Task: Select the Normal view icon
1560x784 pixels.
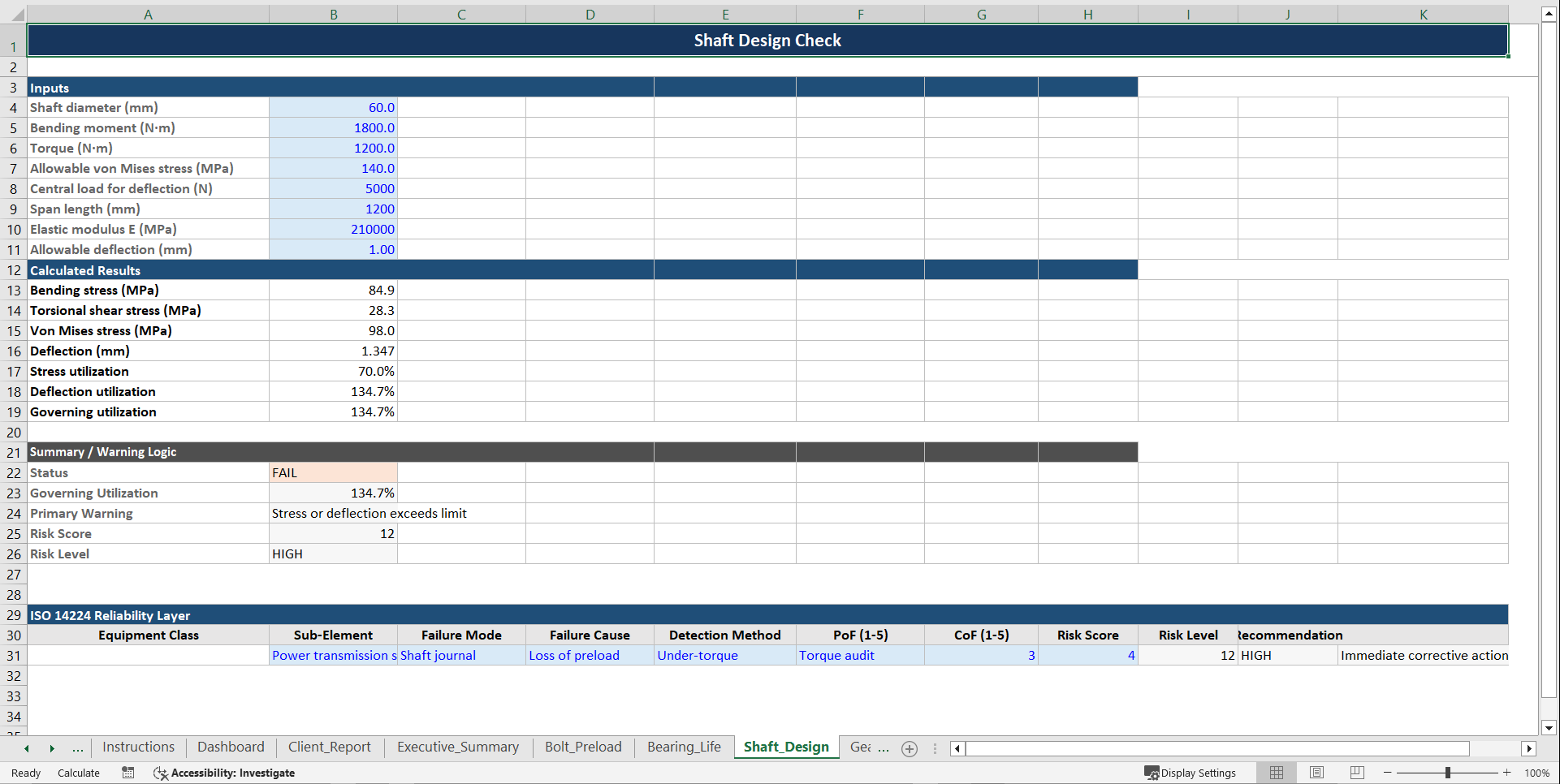Action: click(x=1276, y=773)
